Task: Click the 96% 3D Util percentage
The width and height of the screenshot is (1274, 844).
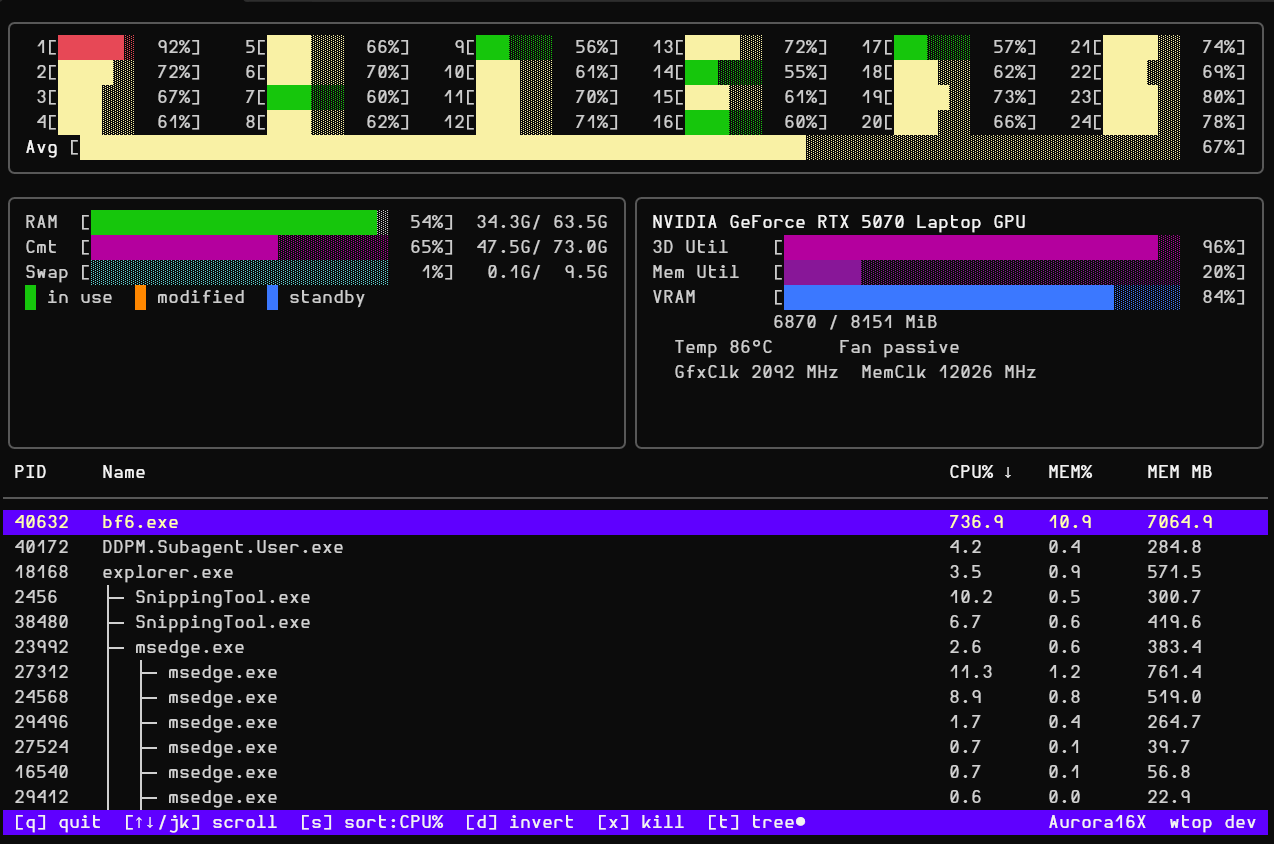Action: tap(1217, 247)
